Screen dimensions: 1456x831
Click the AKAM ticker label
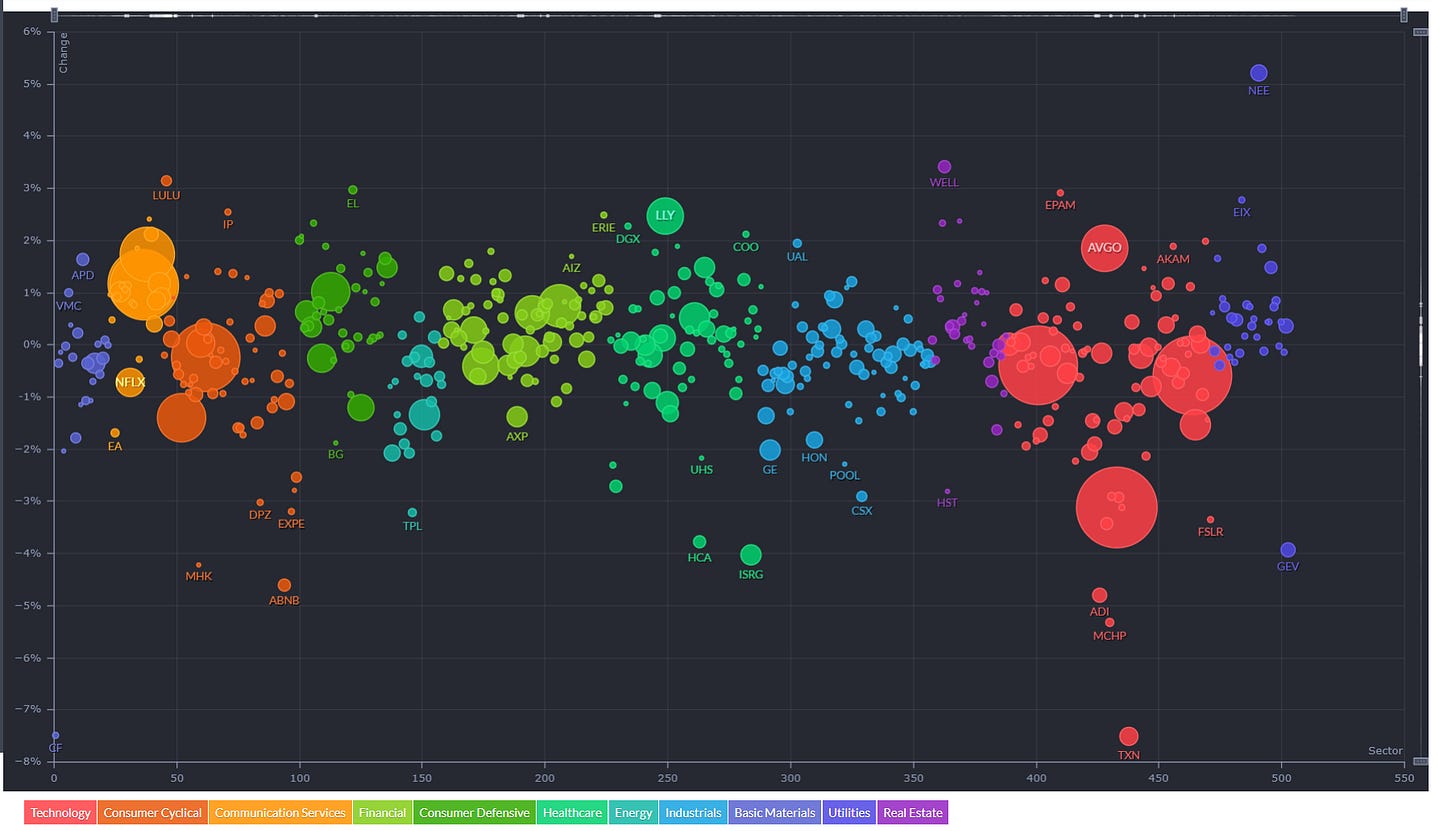coord(1173,259)
